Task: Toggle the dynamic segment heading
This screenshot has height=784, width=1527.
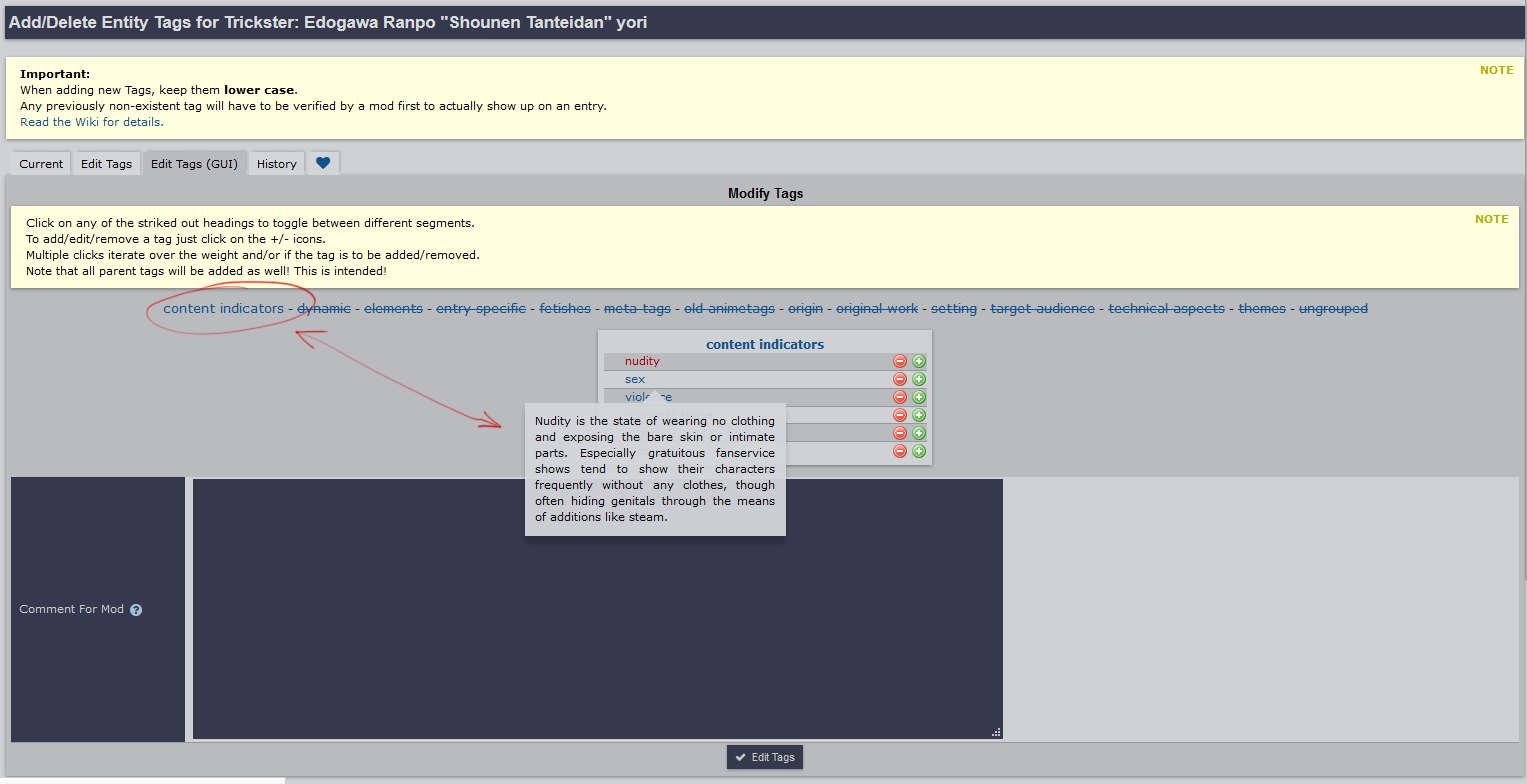Action: click(324, 308)
